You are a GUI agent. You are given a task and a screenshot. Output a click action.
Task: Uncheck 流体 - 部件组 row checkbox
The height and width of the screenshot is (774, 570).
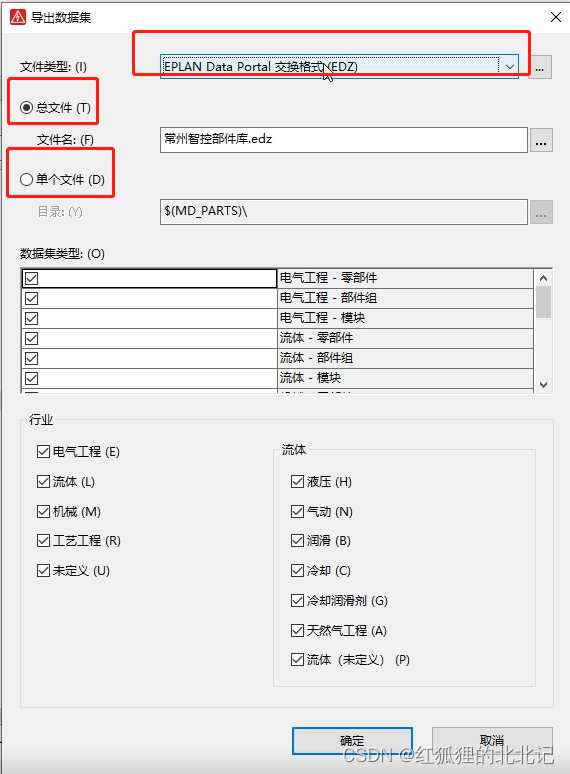point(32,358)
